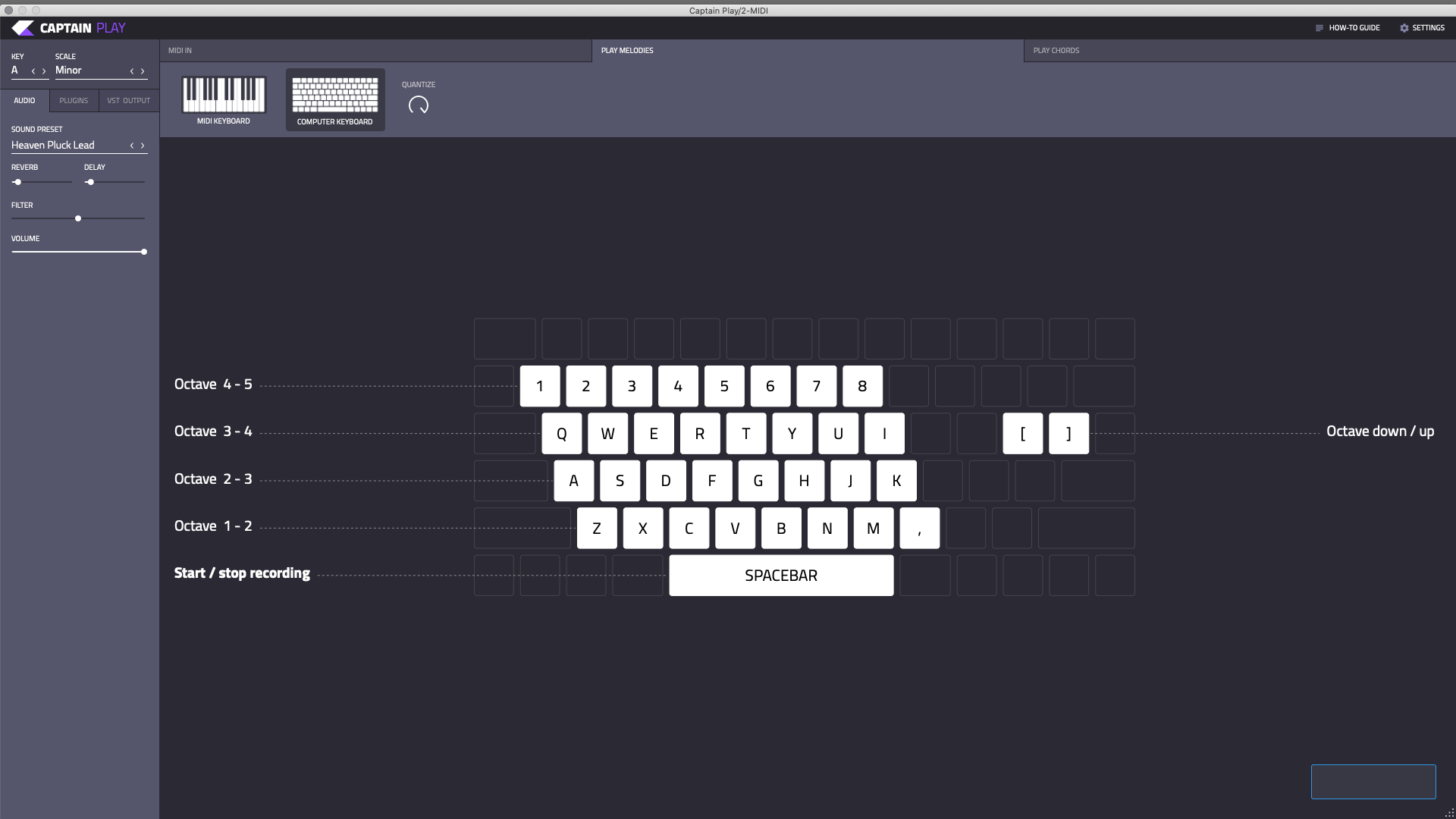The width and height of the screenshot is (1456, 819).
Task: Click the K key on virtual keyboard
Action: pyautogui.click(x=896, y=481)
